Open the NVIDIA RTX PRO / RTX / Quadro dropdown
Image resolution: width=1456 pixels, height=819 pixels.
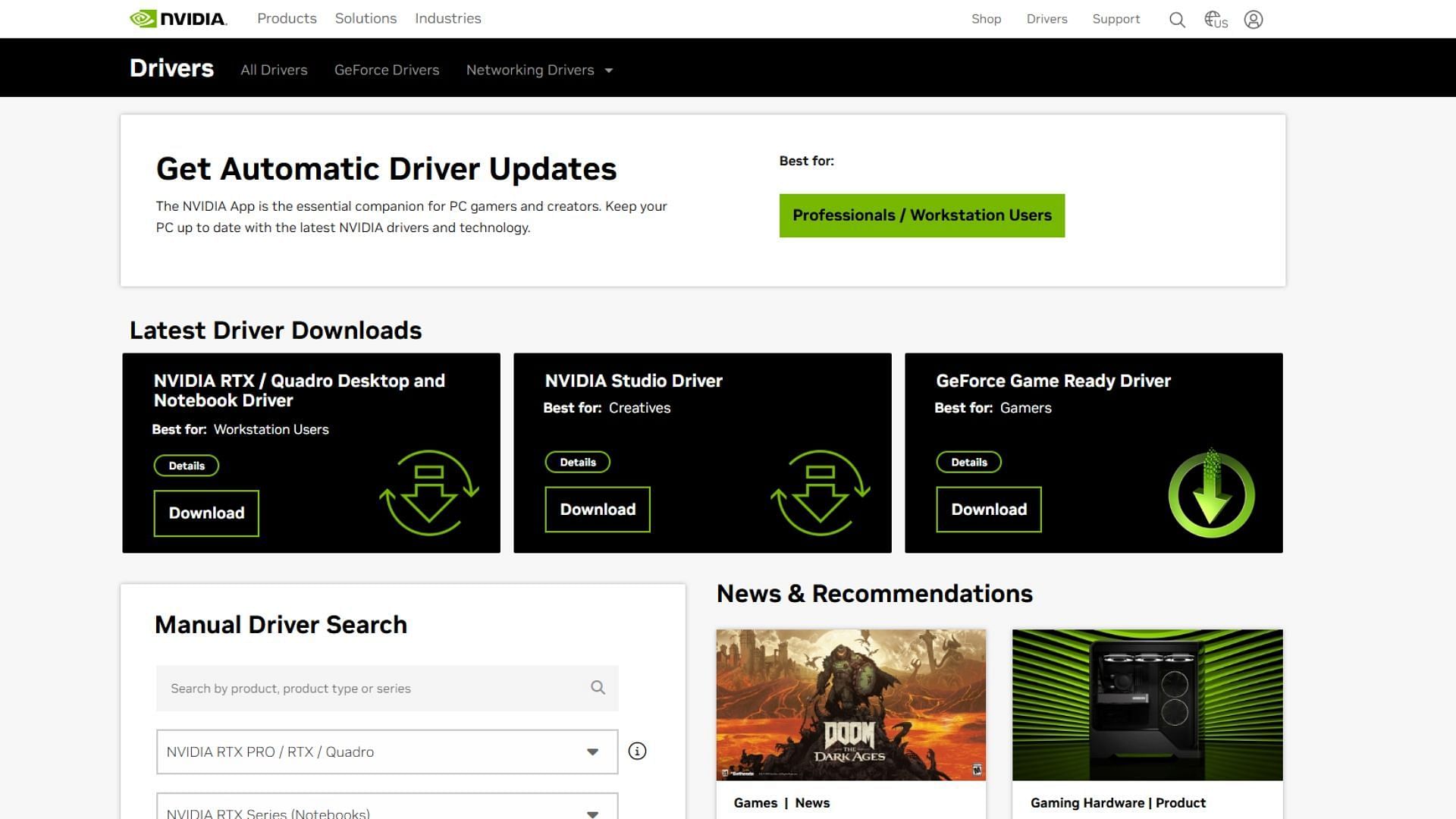(x=387, y=752)
